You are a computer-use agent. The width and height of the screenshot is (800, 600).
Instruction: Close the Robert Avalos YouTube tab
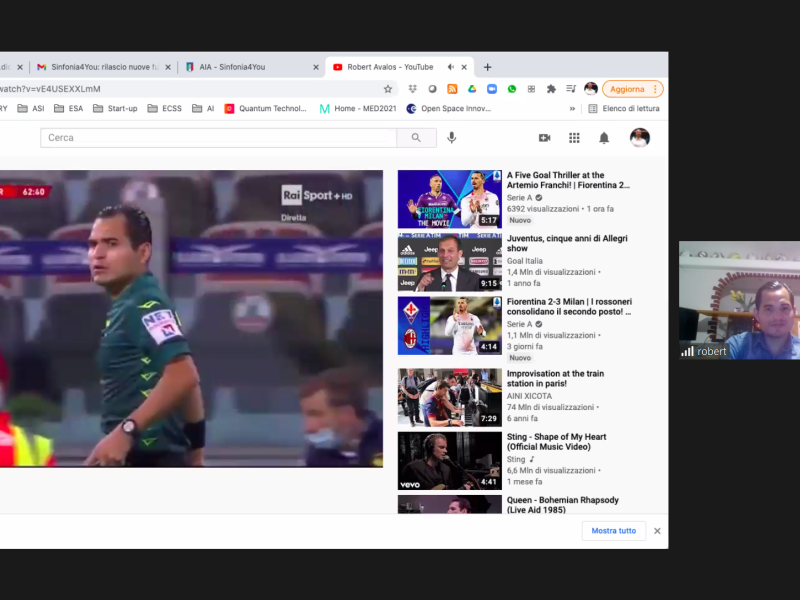(x=464, y=67)
